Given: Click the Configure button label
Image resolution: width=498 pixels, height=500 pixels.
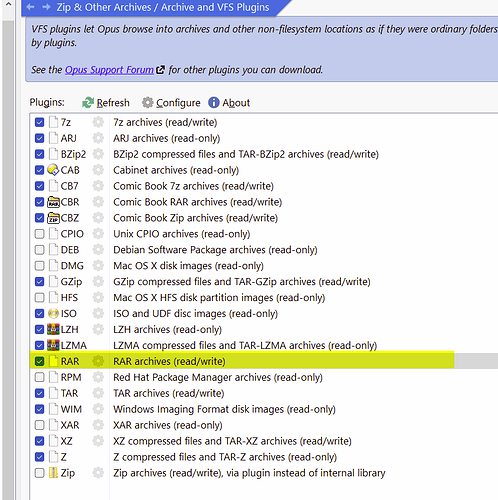Looking at the screenshot, I should 178,103.
